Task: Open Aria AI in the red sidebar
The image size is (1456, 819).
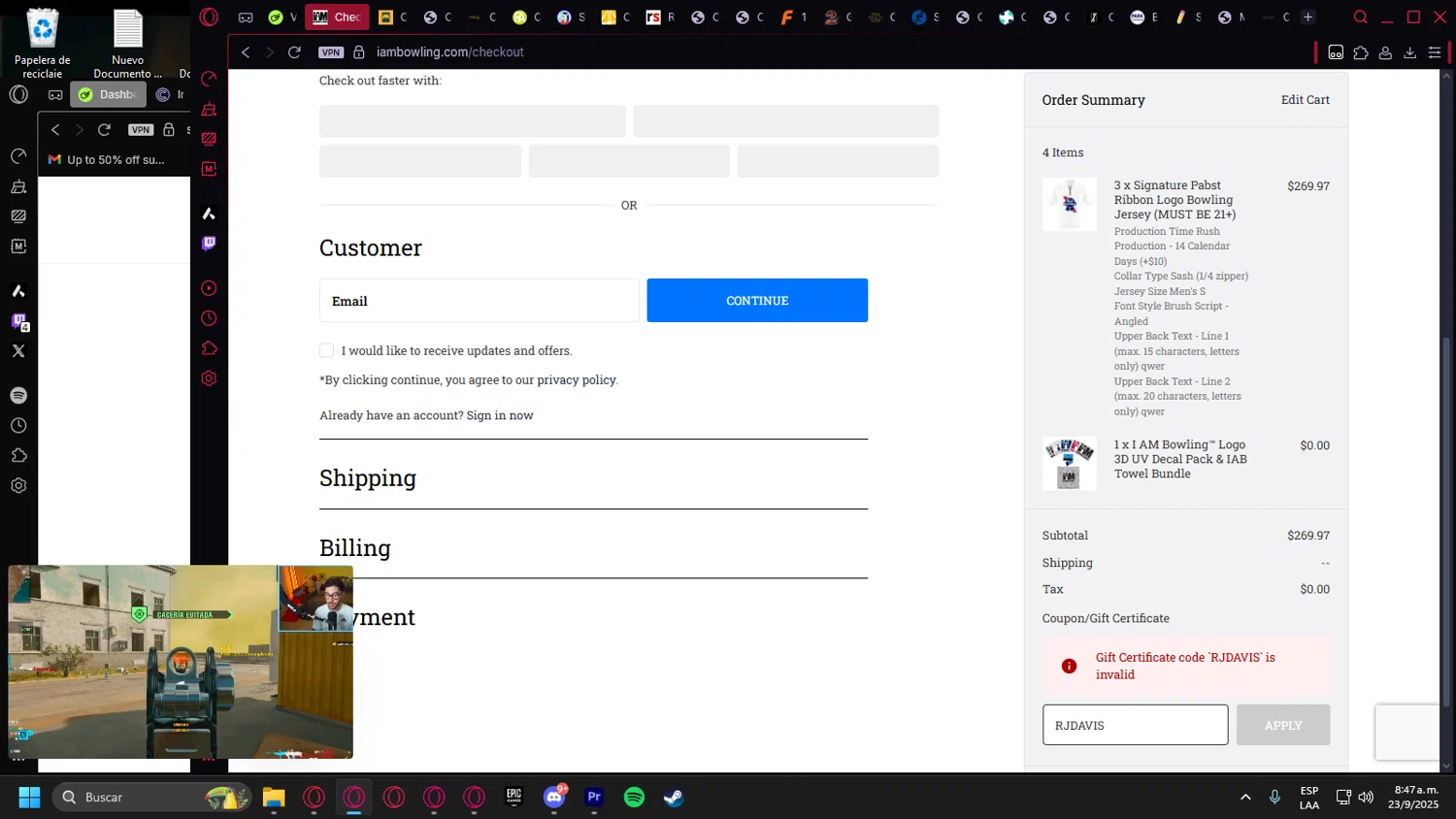Action: coord(209,213)
